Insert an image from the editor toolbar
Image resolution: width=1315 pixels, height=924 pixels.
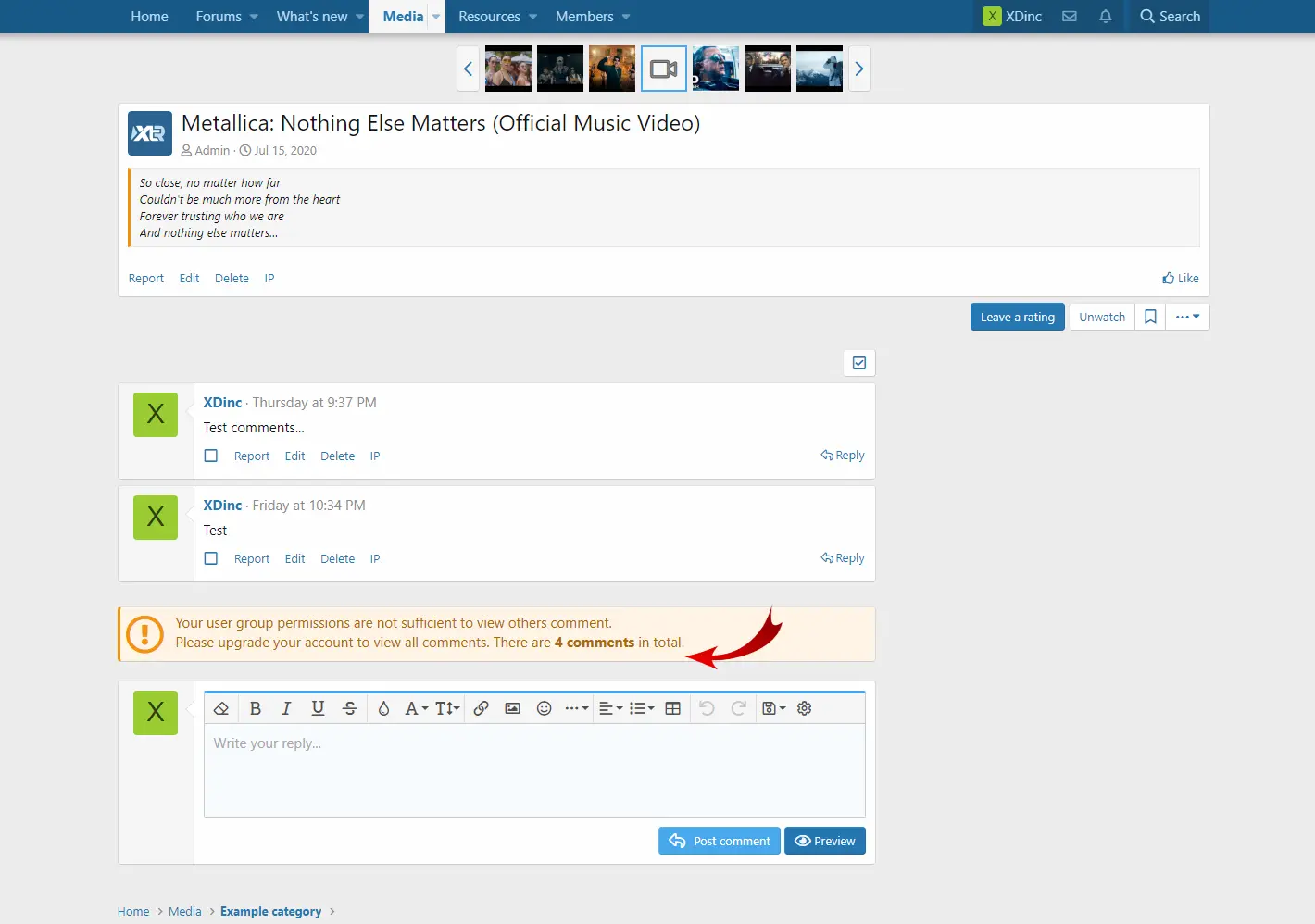click(512, 708)
